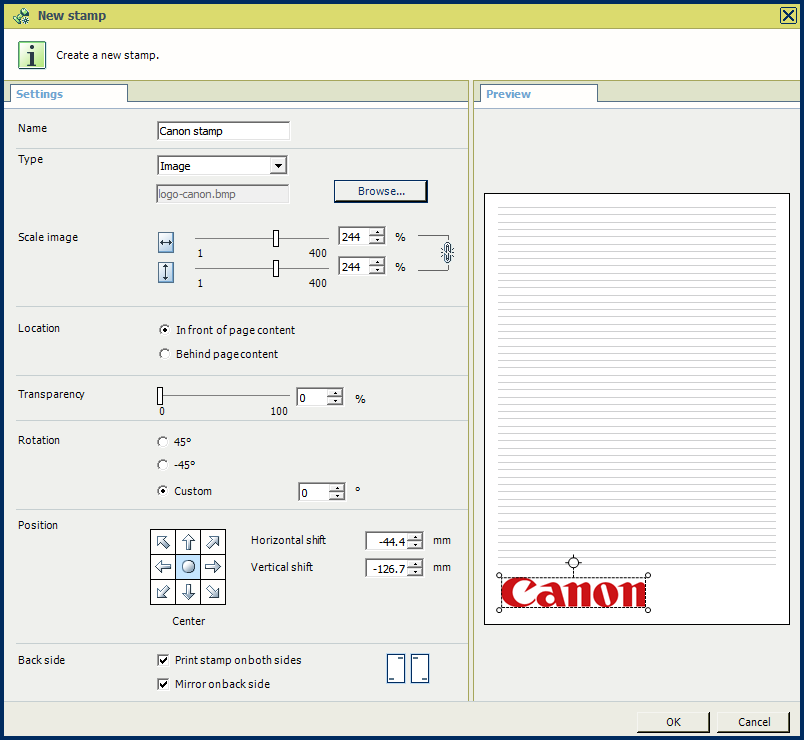
Task: Click the horizontal scale icon
Action: 166,243
